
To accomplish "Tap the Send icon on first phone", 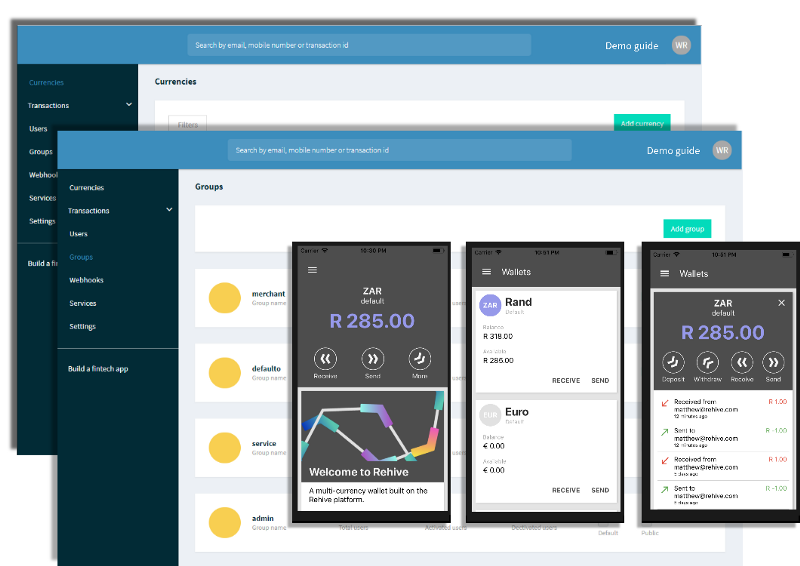I will coord(373,359).
